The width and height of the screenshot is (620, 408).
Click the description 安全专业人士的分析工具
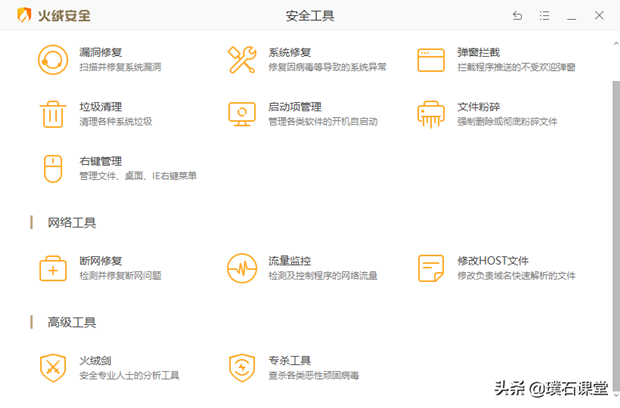[129, 375]
